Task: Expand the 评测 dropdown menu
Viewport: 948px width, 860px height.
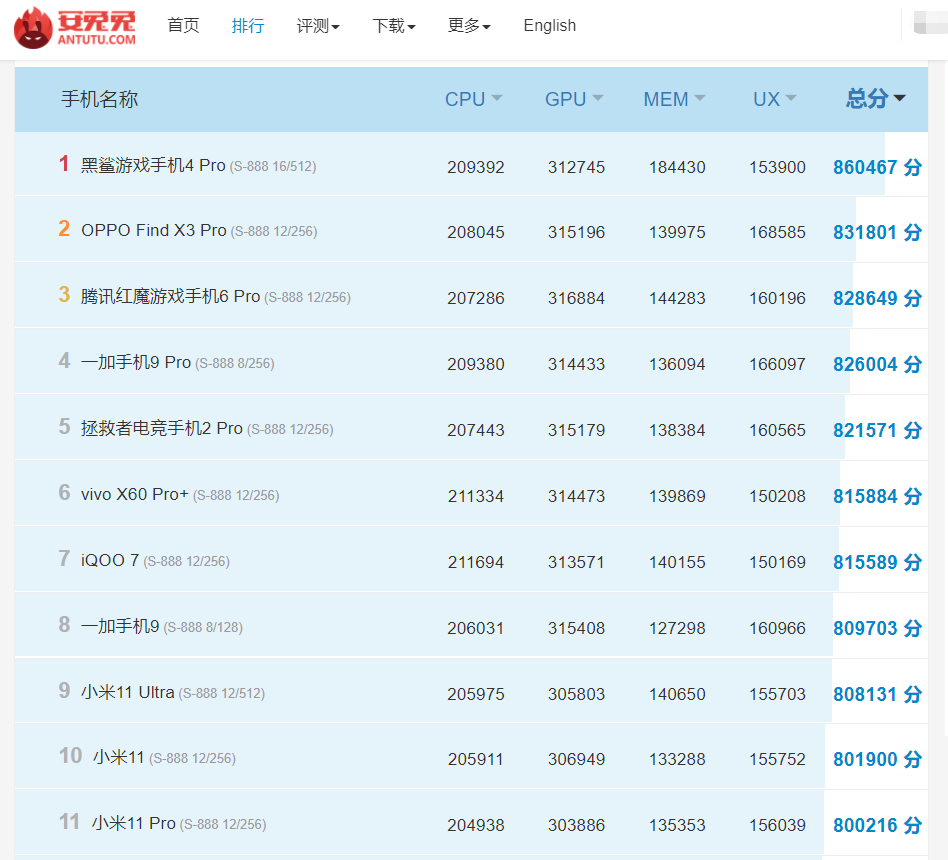Action: 318,25
